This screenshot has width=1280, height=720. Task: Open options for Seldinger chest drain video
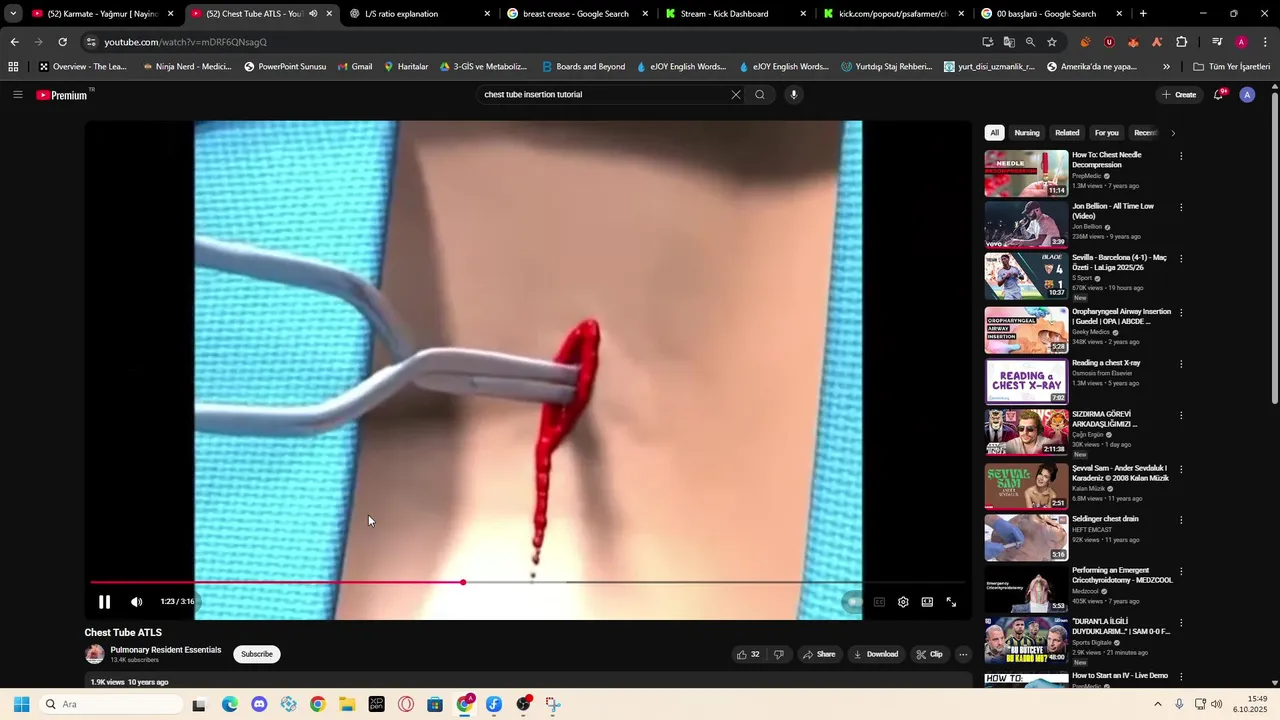coord(1181,520)
